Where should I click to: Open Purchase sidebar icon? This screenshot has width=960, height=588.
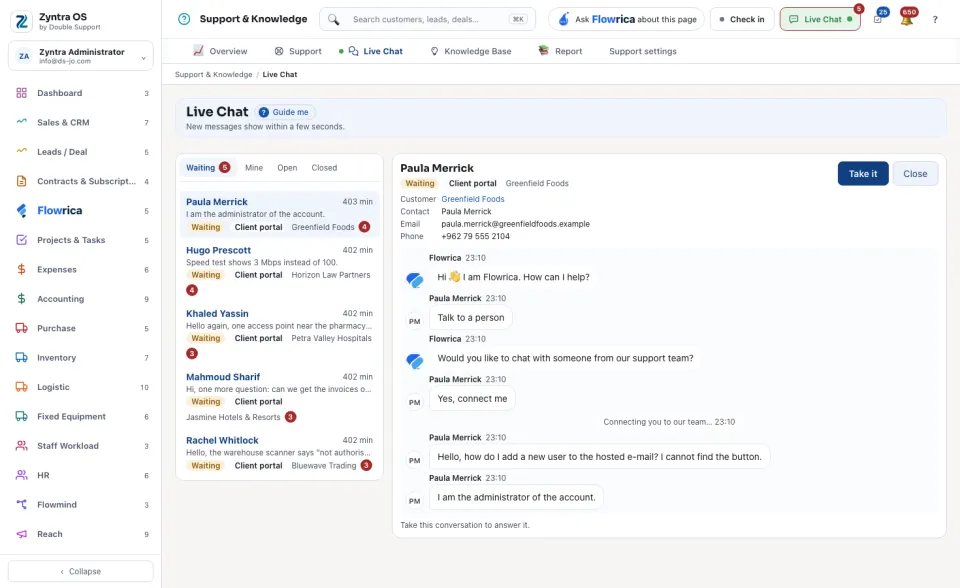coord(21,328)
